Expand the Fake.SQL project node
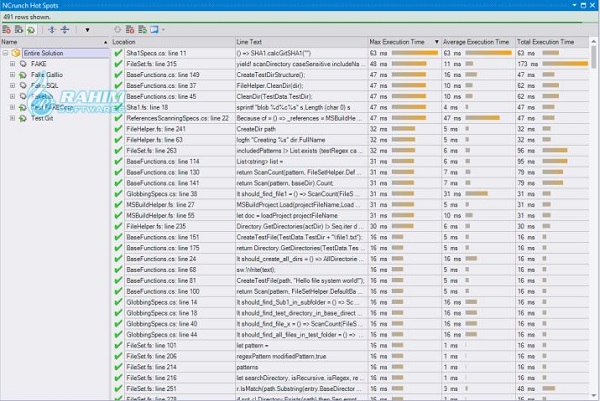600x401 pixels. (13, 85)
